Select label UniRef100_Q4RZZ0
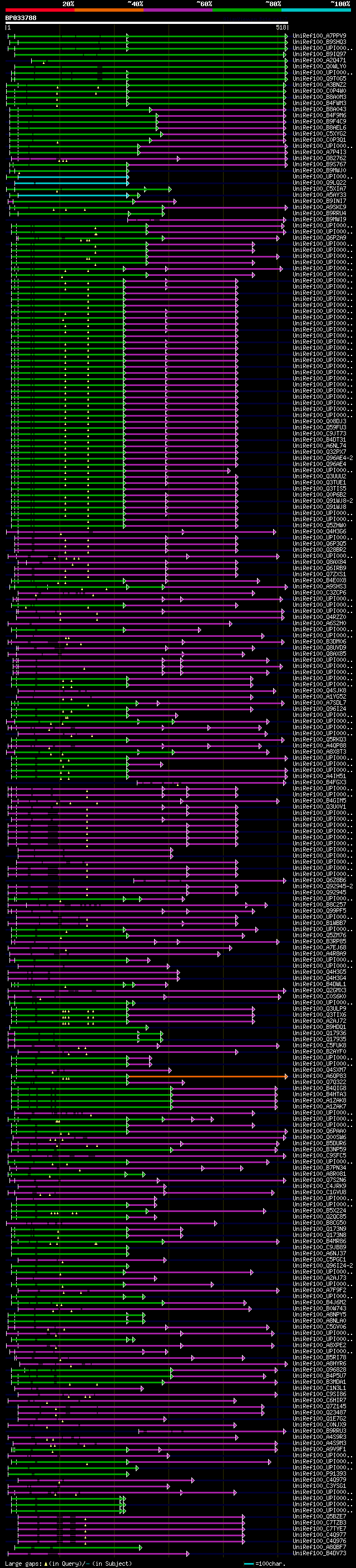Screen dimensions: 356x1568 coord(319,617)
